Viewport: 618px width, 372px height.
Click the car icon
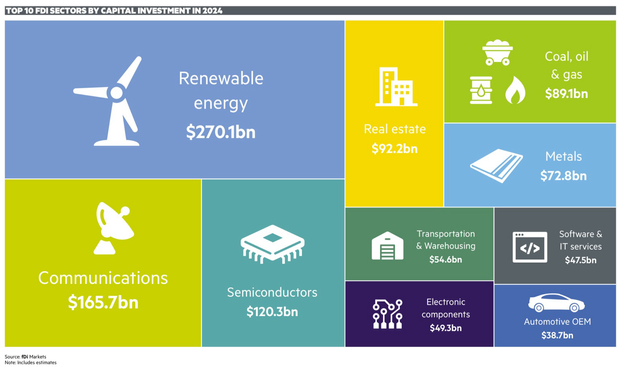[x=557, y=303]
